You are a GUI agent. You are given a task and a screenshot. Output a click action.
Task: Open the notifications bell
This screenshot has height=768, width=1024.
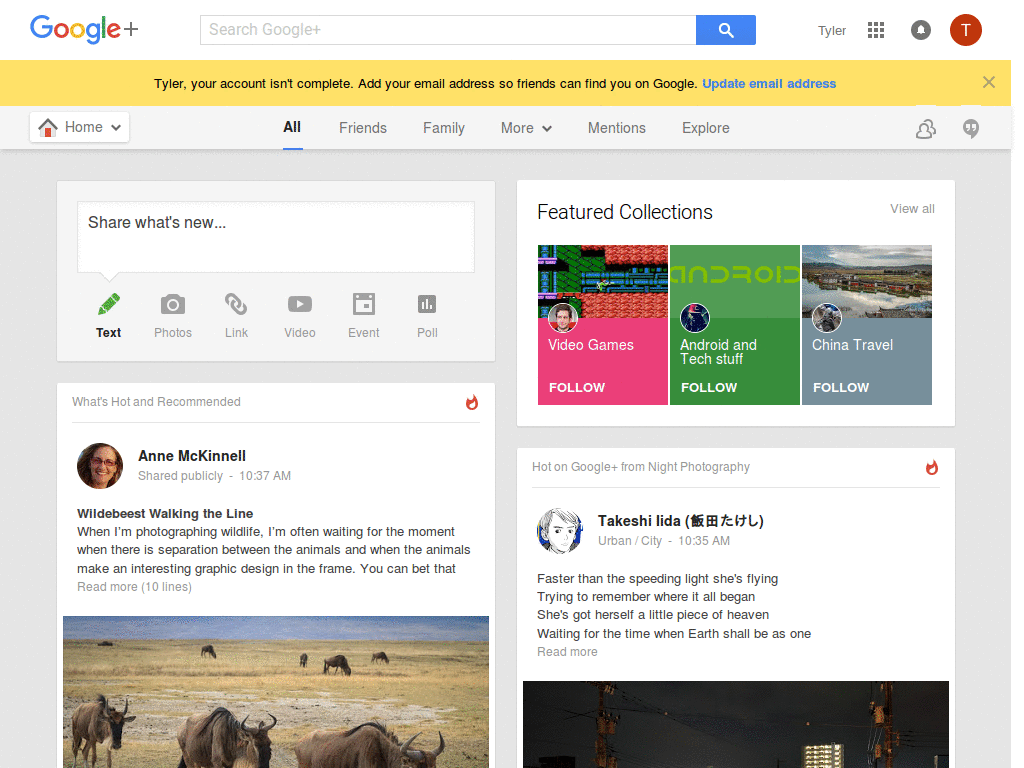920,30
